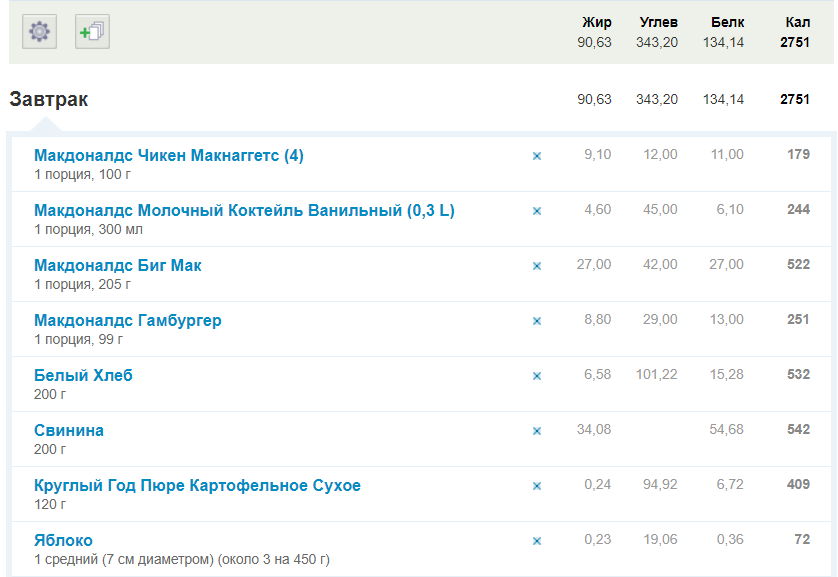Delete the Яблоко row
Image resolution: width=838 pixels, height=577 pixels.
click(x=537, y=541)
